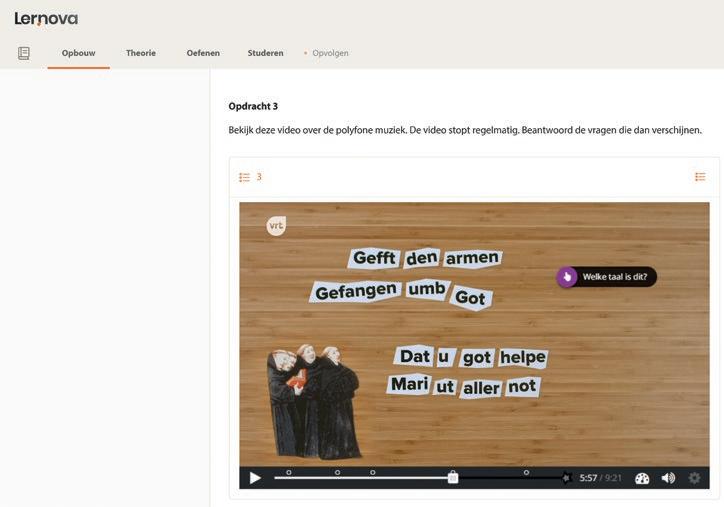Jump to the third interaction marker on timeline
Screen dimensions: 724x507
tap(373, 472)
